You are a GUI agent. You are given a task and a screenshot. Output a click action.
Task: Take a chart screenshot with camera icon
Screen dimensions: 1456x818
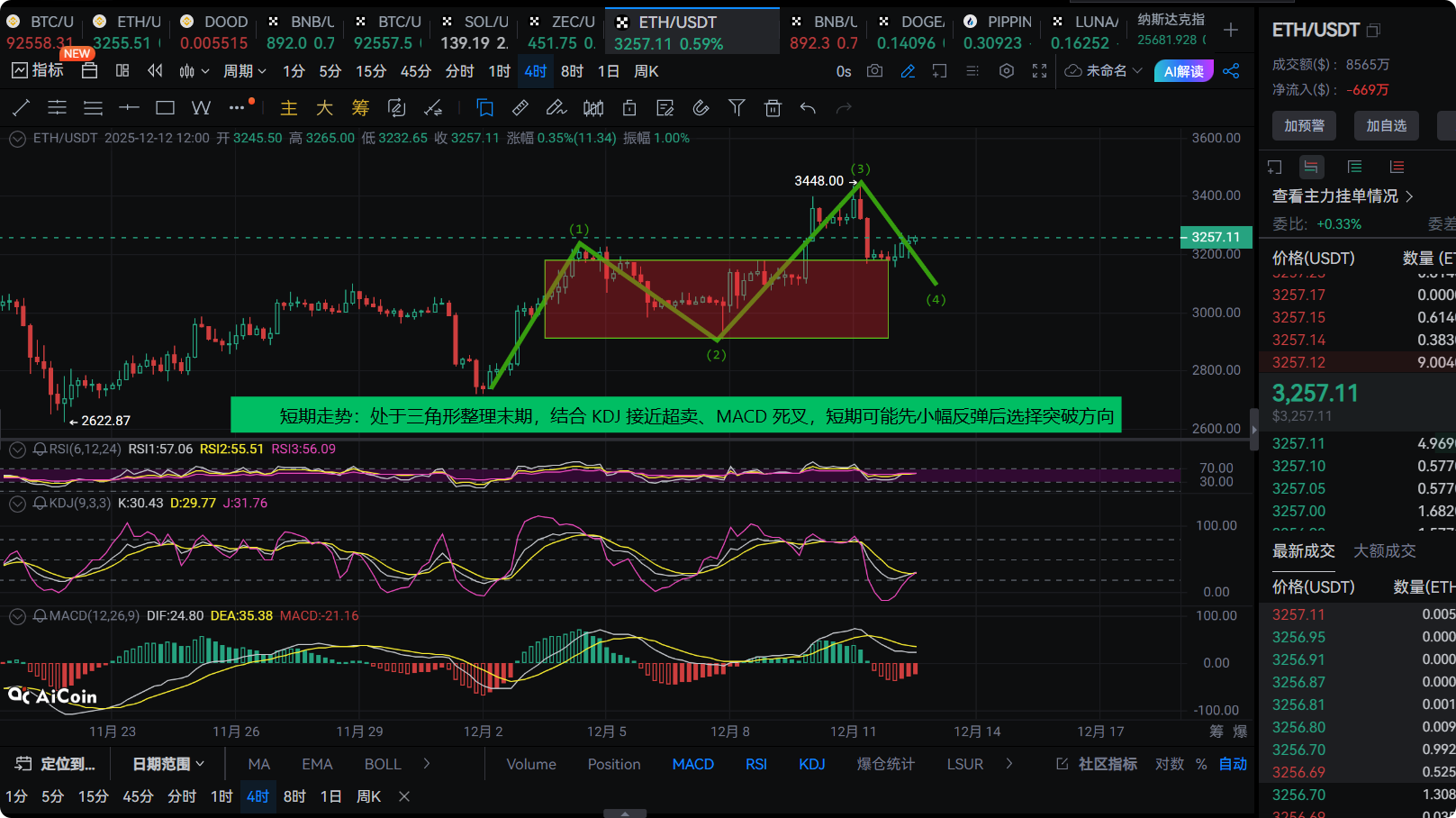tap(874, 71)
